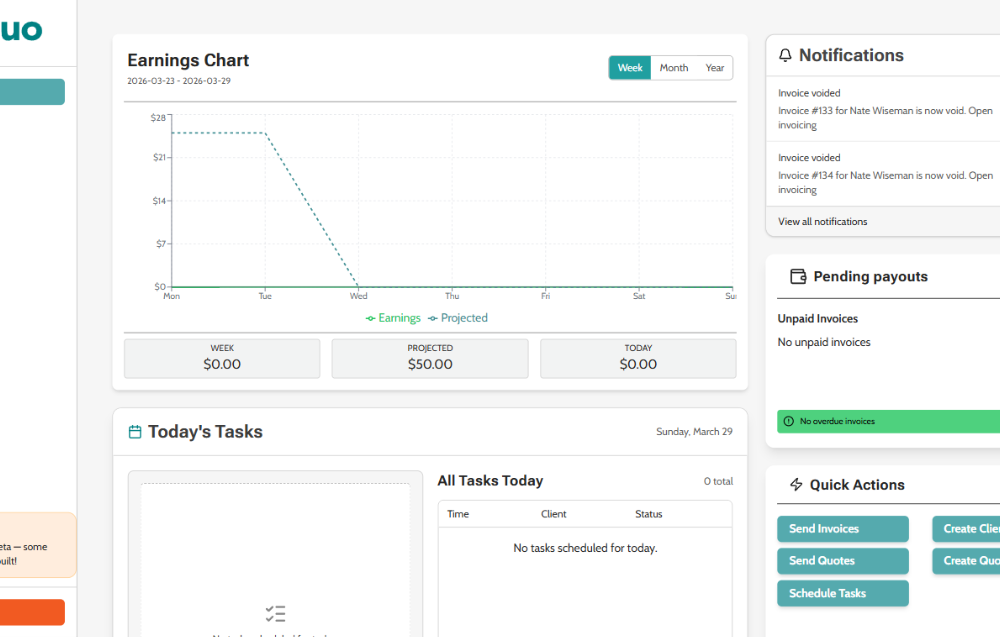Viewport: 1000px width, 637px height.
Task: Toggle the Earnings legend marker
Action: click(x=371, y=318)
